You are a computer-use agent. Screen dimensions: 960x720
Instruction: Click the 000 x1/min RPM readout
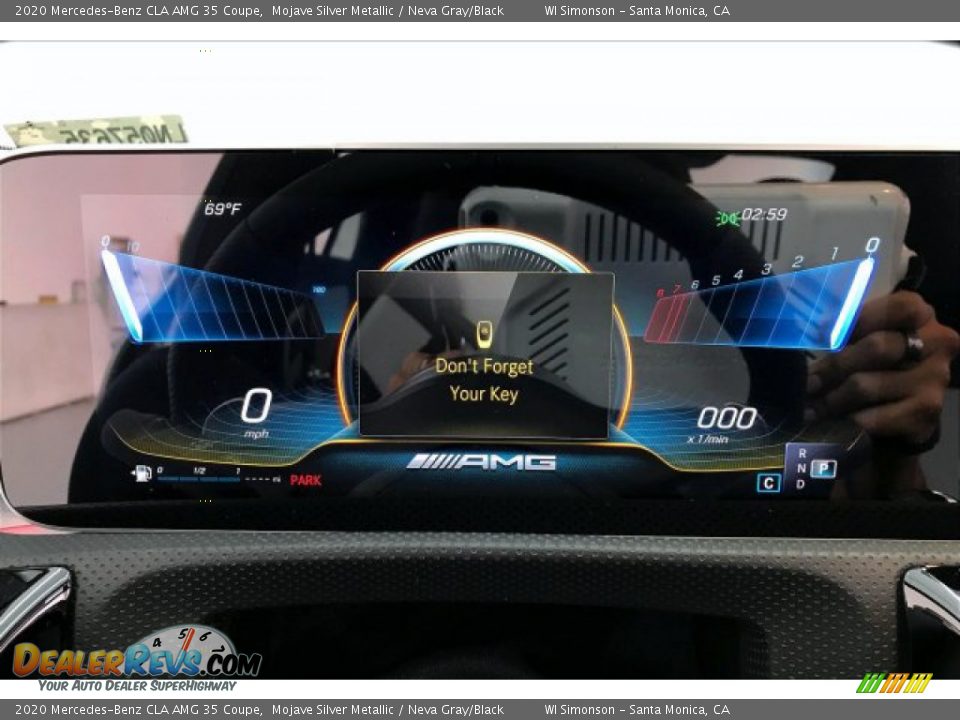click(x=727, y=420)
